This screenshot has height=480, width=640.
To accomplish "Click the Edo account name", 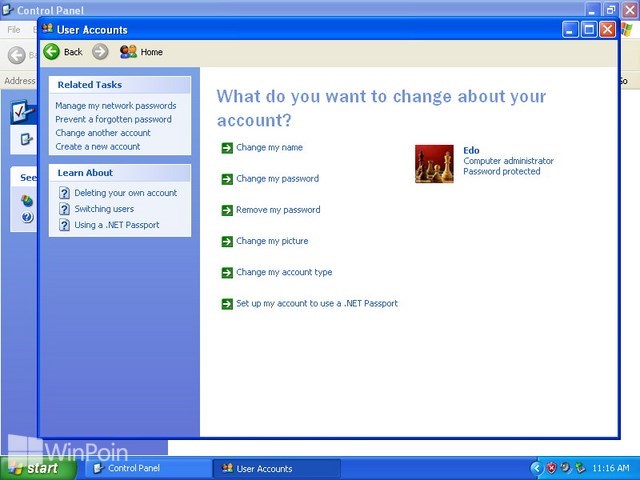I will pos(471,150).
